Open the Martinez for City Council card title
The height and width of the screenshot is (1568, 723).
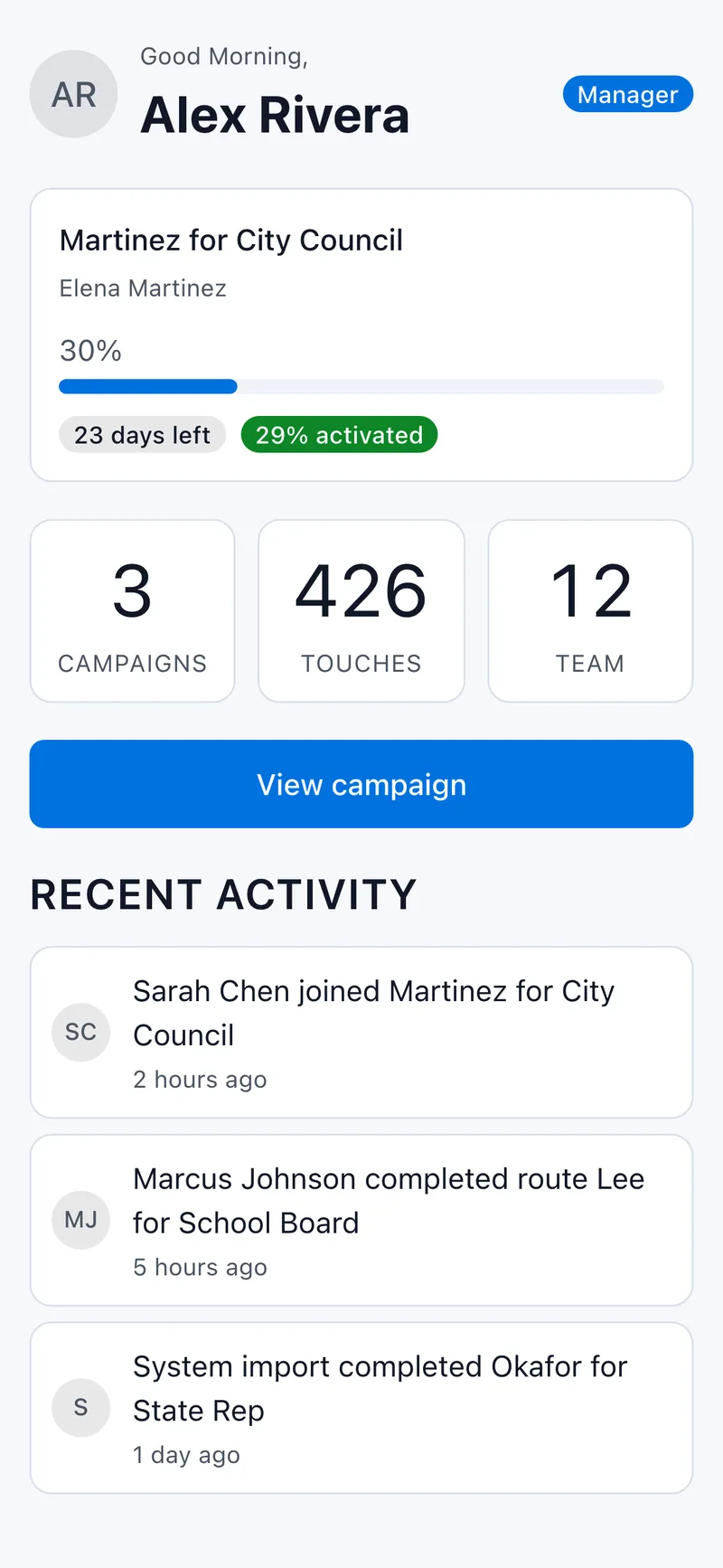[231, 241]
